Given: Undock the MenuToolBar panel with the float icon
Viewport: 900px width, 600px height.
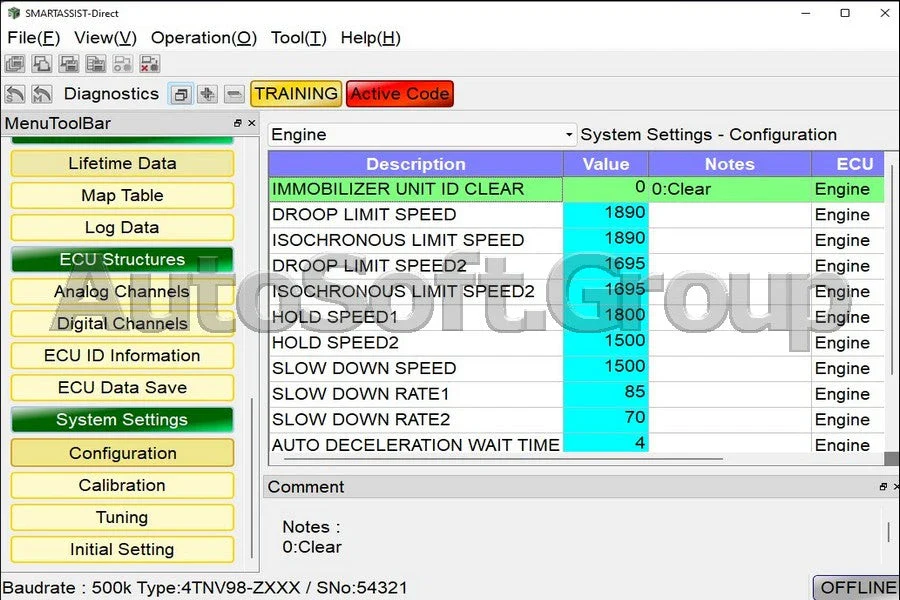Looking at the screenshot, I should [238, 123].
